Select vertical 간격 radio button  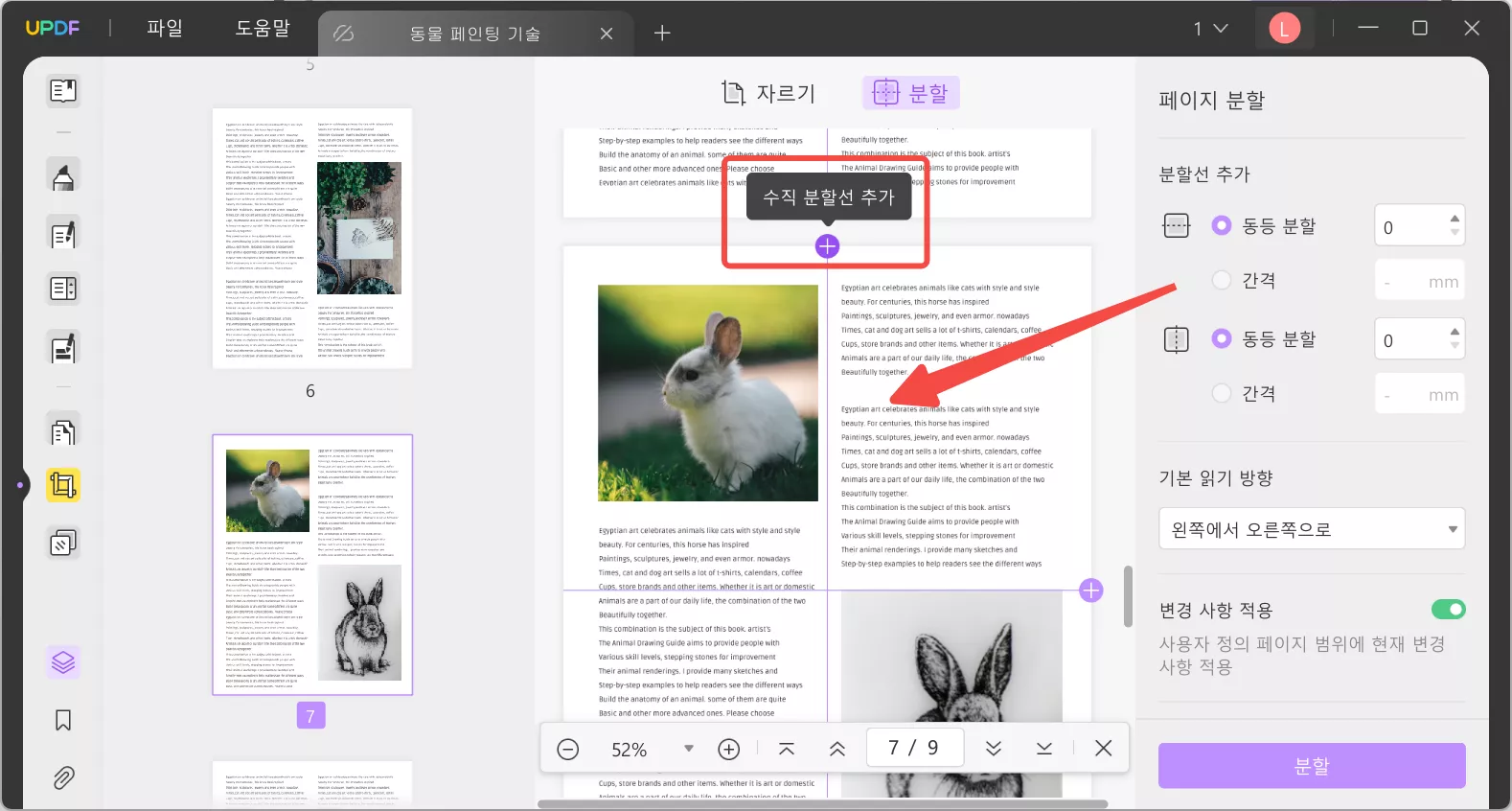(1222, 393)
